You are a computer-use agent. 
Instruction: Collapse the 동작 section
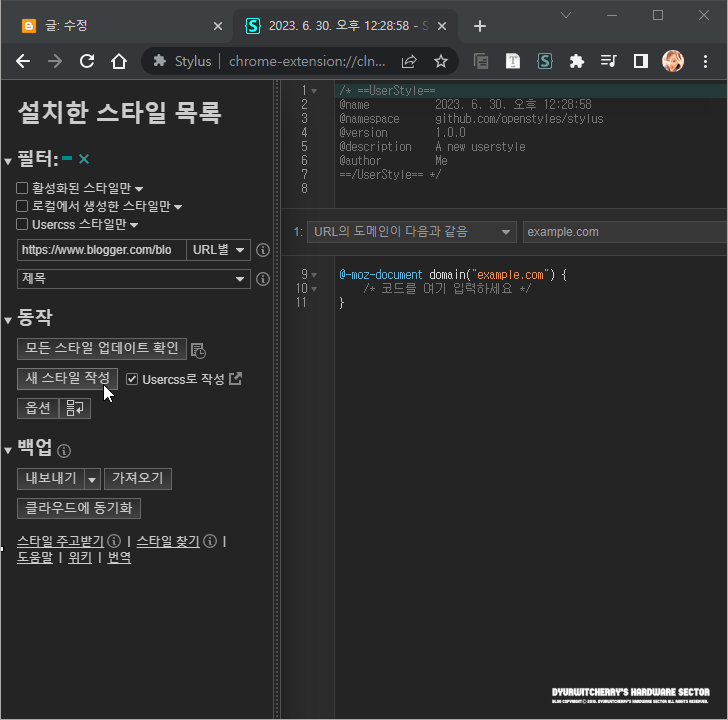coord(8,320)
